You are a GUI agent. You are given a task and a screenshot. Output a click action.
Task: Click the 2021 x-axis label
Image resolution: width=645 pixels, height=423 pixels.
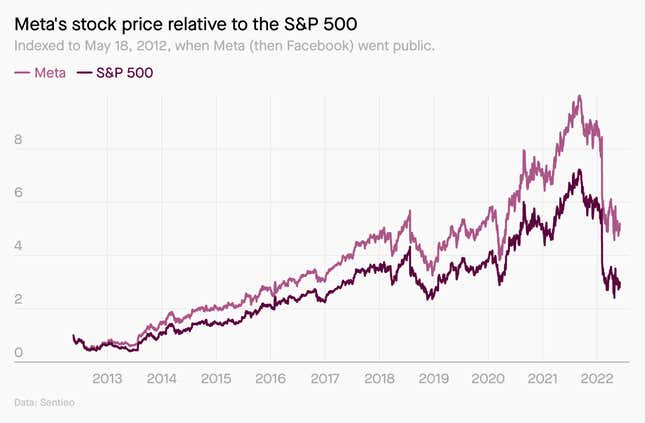pos(543,379)
